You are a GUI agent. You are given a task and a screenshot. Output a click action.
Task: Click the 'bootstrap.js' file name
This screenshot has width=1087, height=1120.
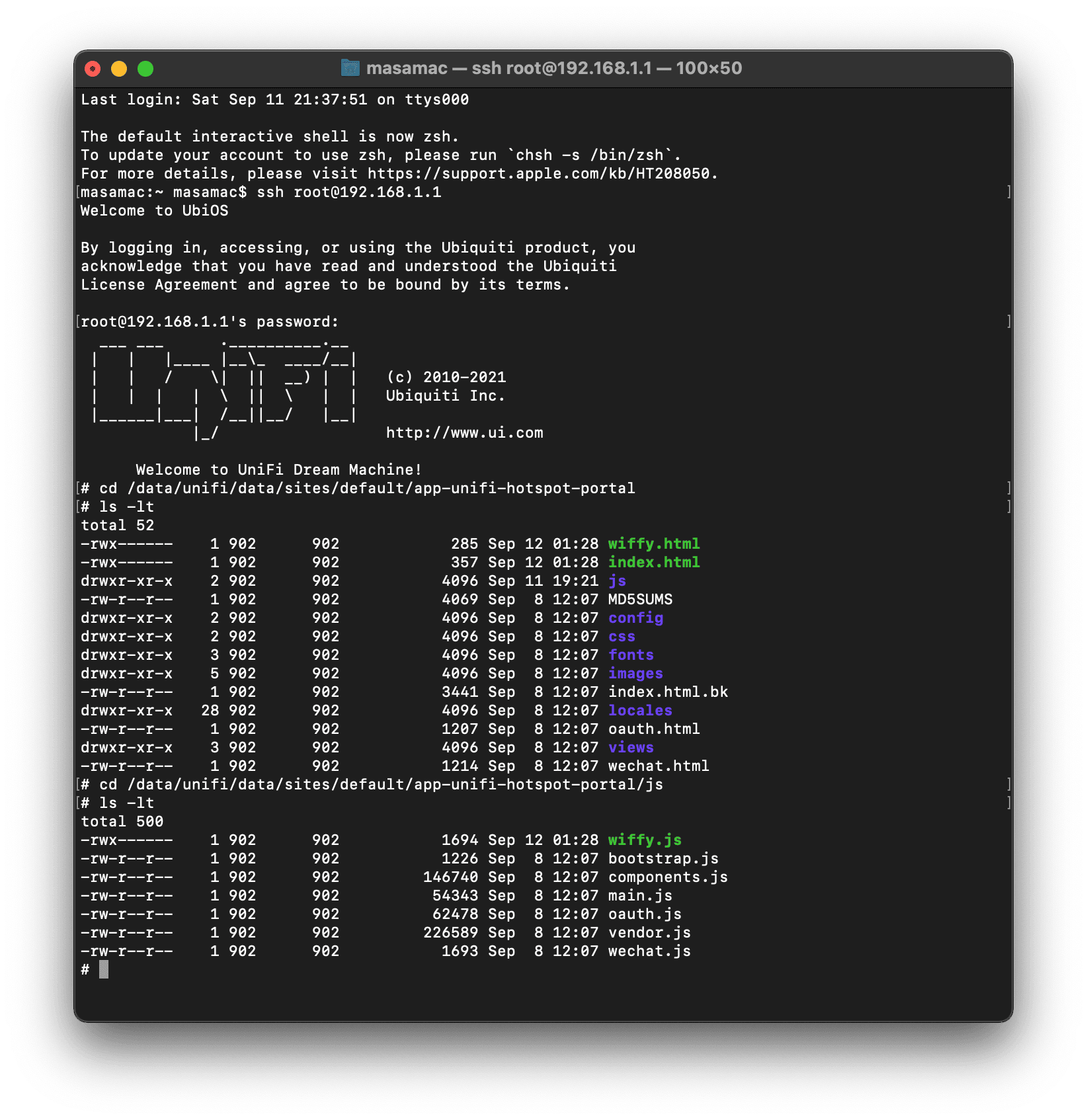(x=663, y=859)
